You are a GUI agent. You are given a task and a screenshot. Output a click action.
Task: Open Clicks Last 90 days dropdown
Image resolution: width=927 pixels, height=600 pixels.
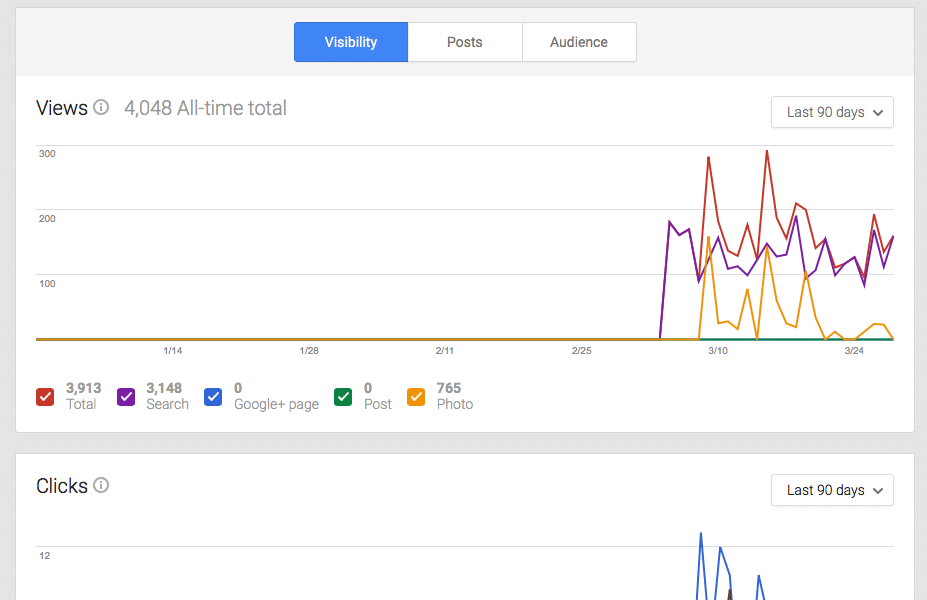pos(832,490)
